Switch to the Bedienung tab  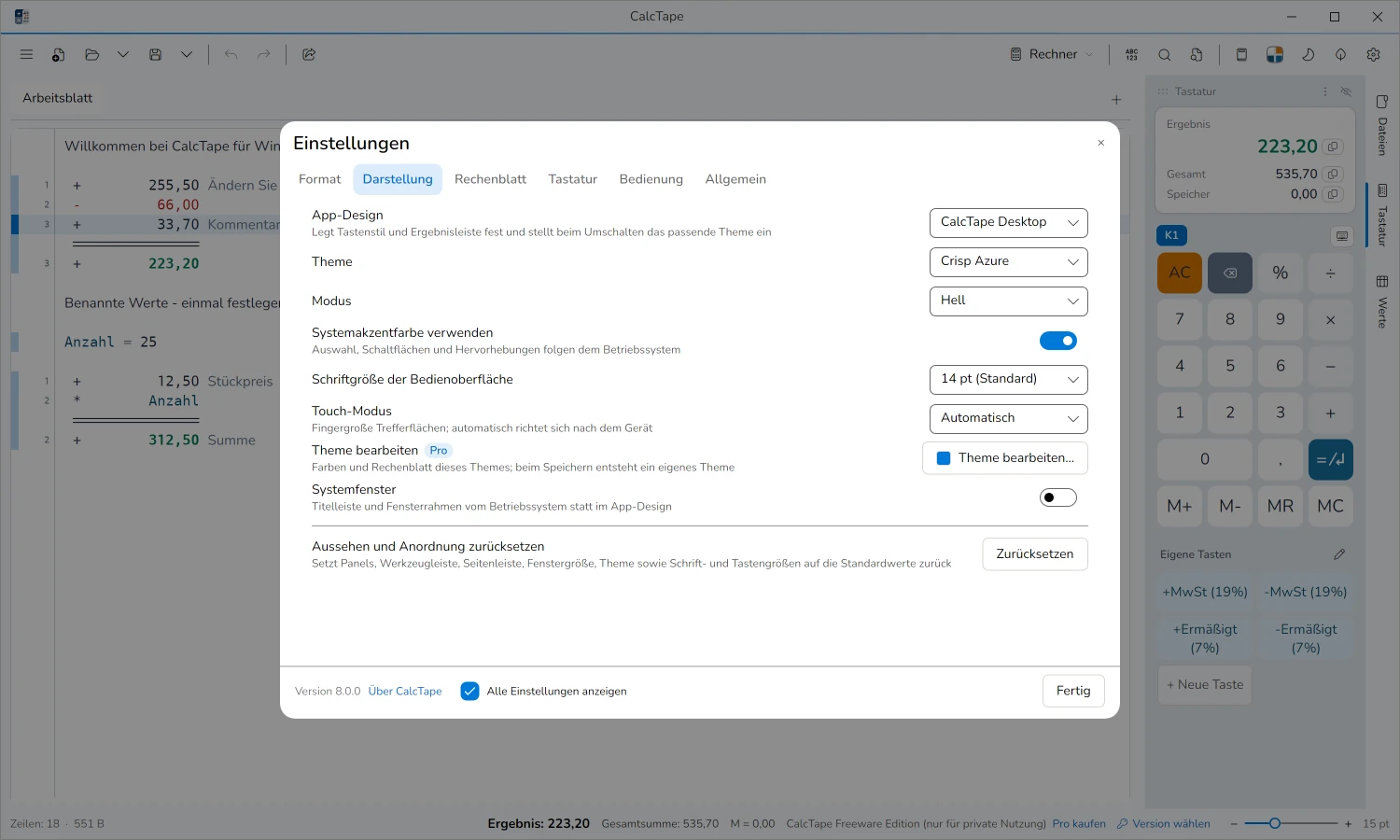[651, 179]
